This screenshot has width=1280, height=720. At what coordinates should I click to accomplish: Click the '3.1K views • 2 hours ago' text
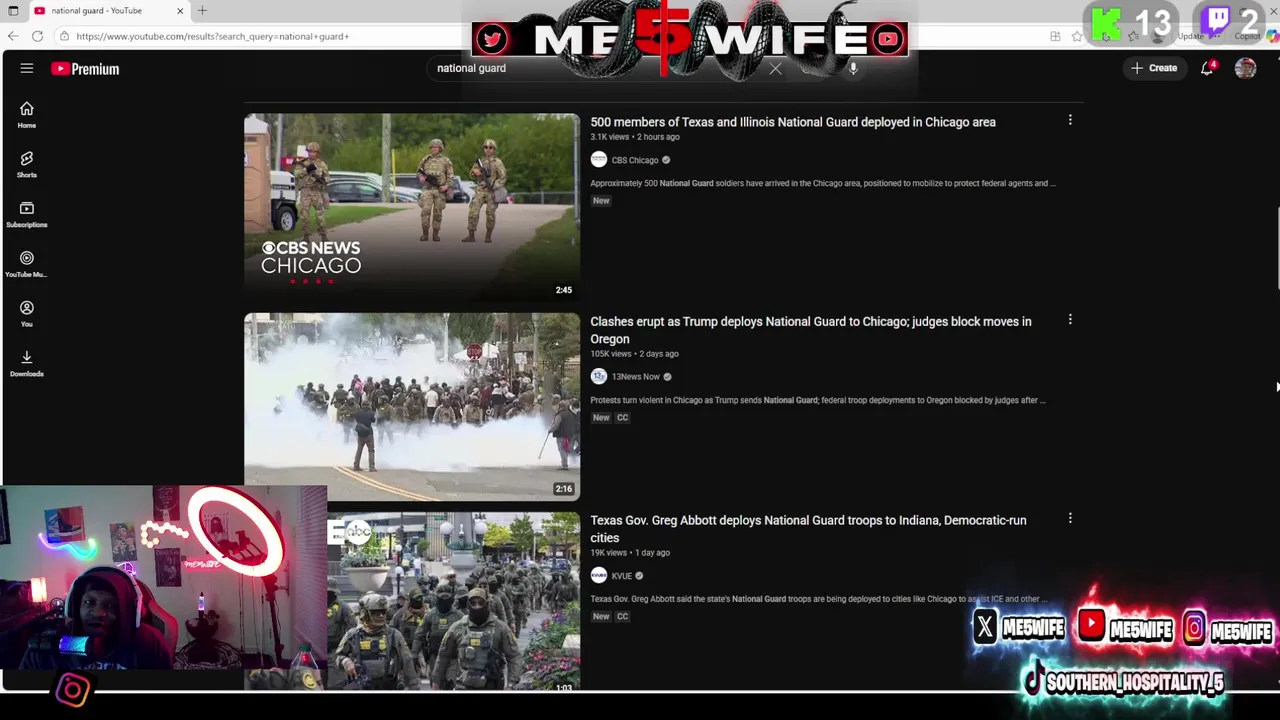[635, 137]
